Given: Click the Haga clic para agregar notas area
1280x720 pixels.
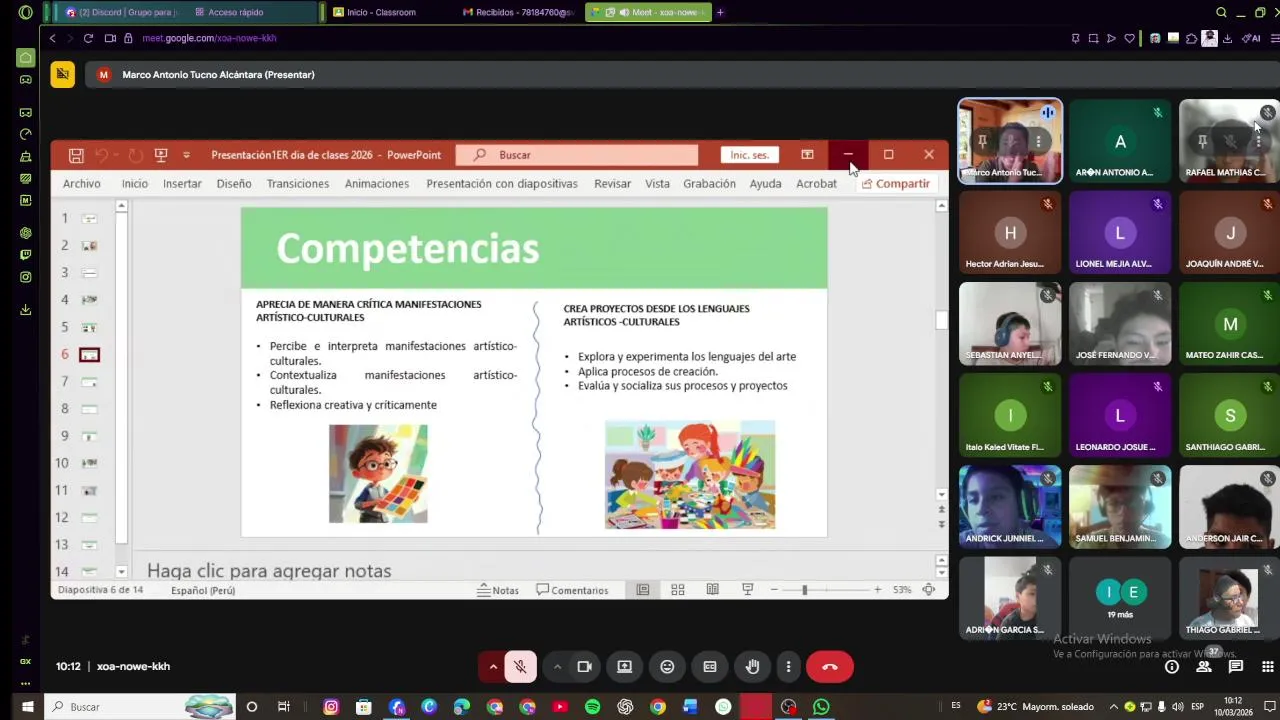Looking at the screenshot, I should click(x=269, y=571).
